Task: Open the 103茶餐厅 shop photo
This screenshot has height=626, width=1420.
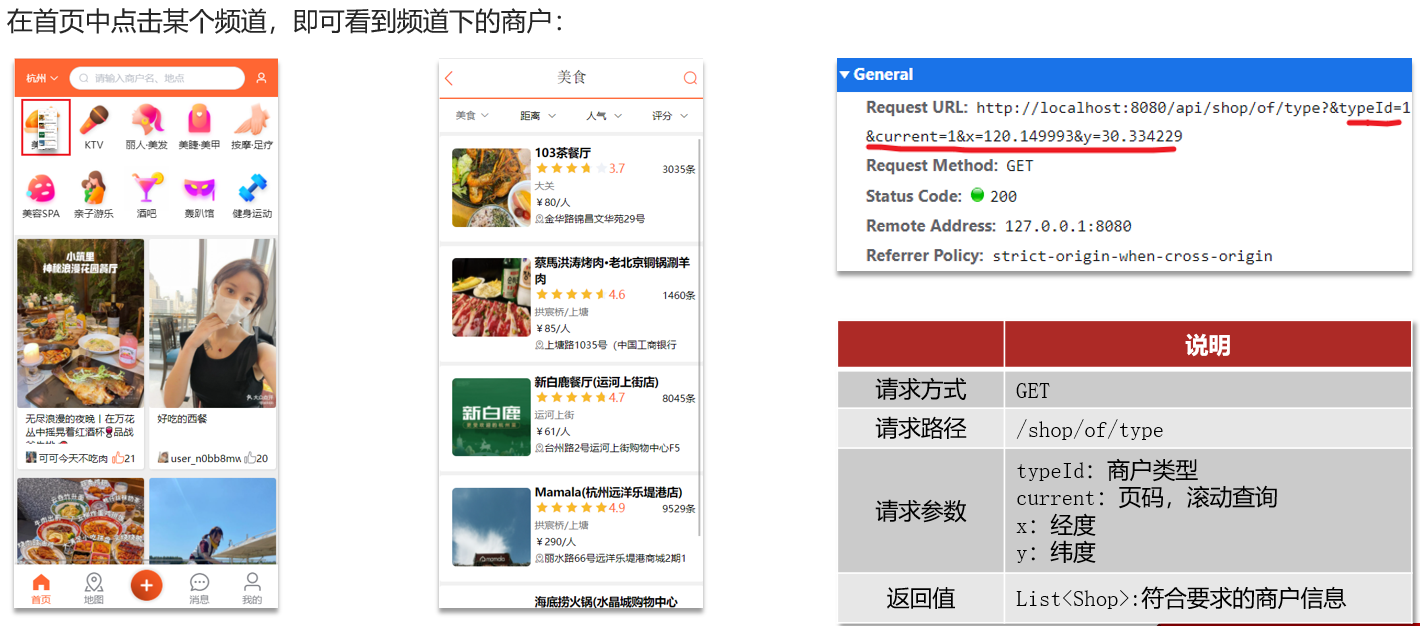Action: 491,188
